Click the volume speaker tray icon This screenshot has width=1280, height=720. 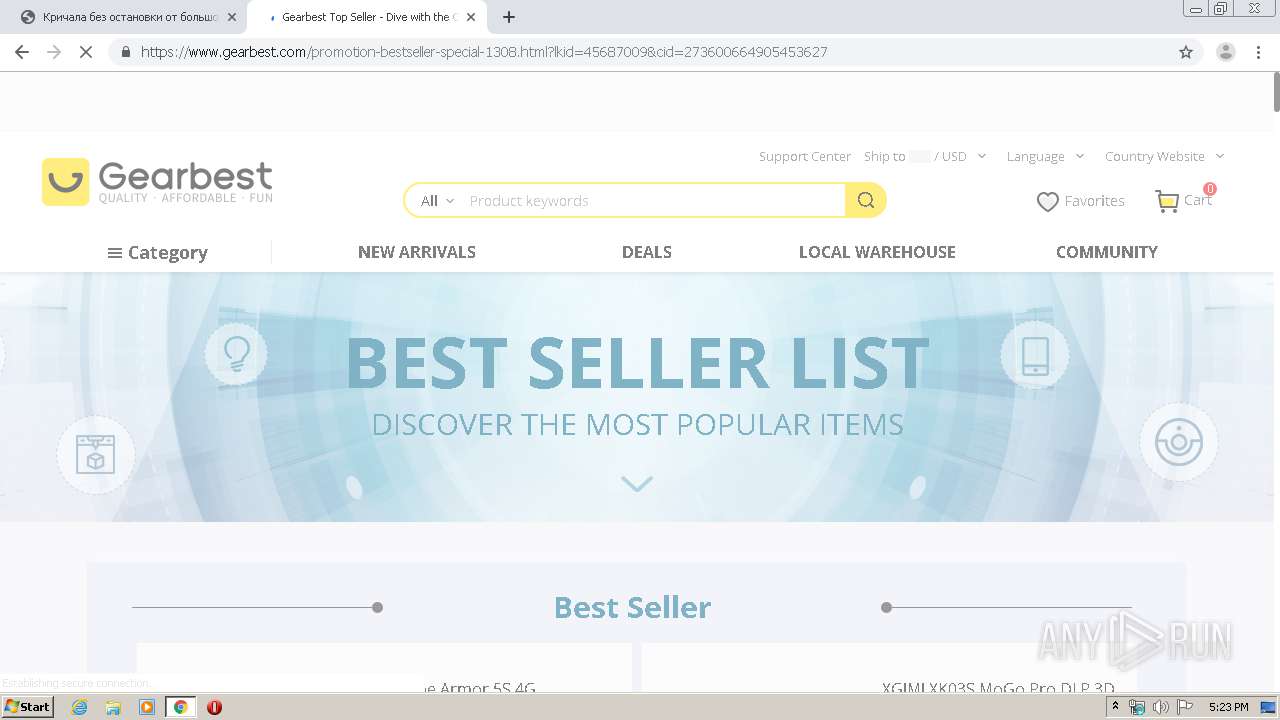[x=1160, y=707]
